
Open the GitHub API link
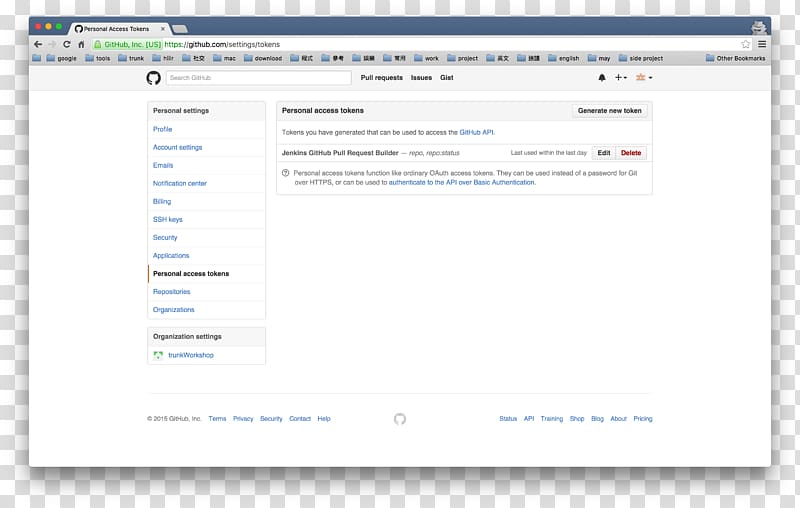pos(477,132)
